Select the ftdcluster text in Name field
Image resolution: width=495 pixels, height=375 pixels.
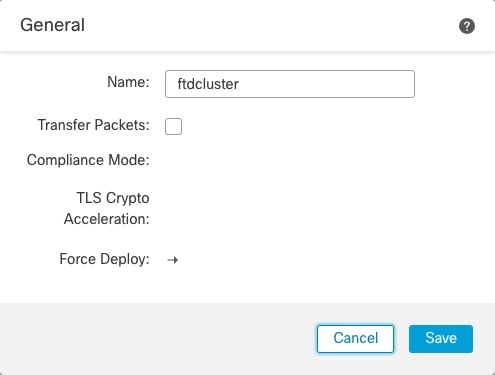click(208, 84)
